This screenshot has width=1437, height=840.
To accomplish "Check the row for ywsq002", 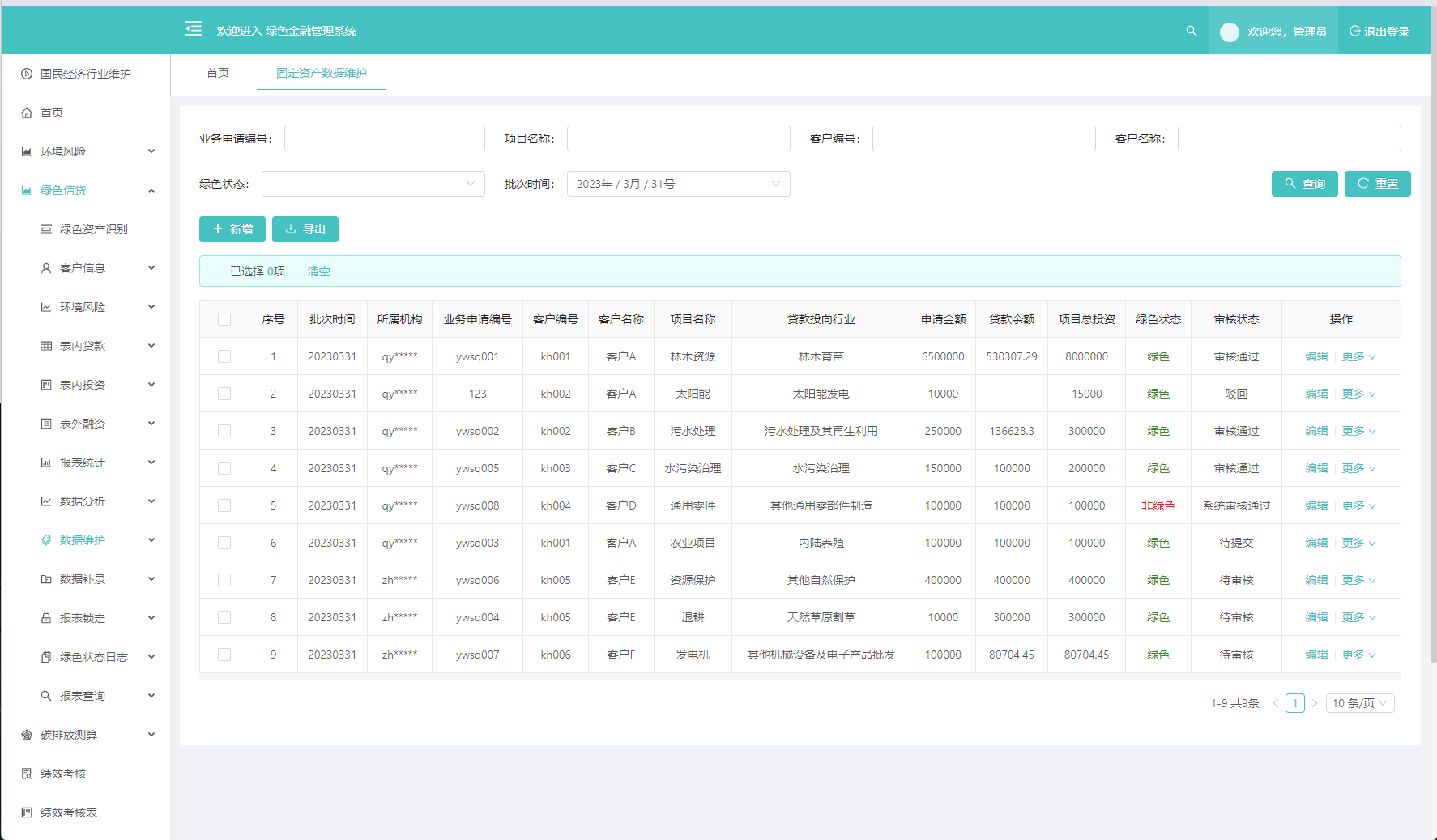I will tap(224, 431).
